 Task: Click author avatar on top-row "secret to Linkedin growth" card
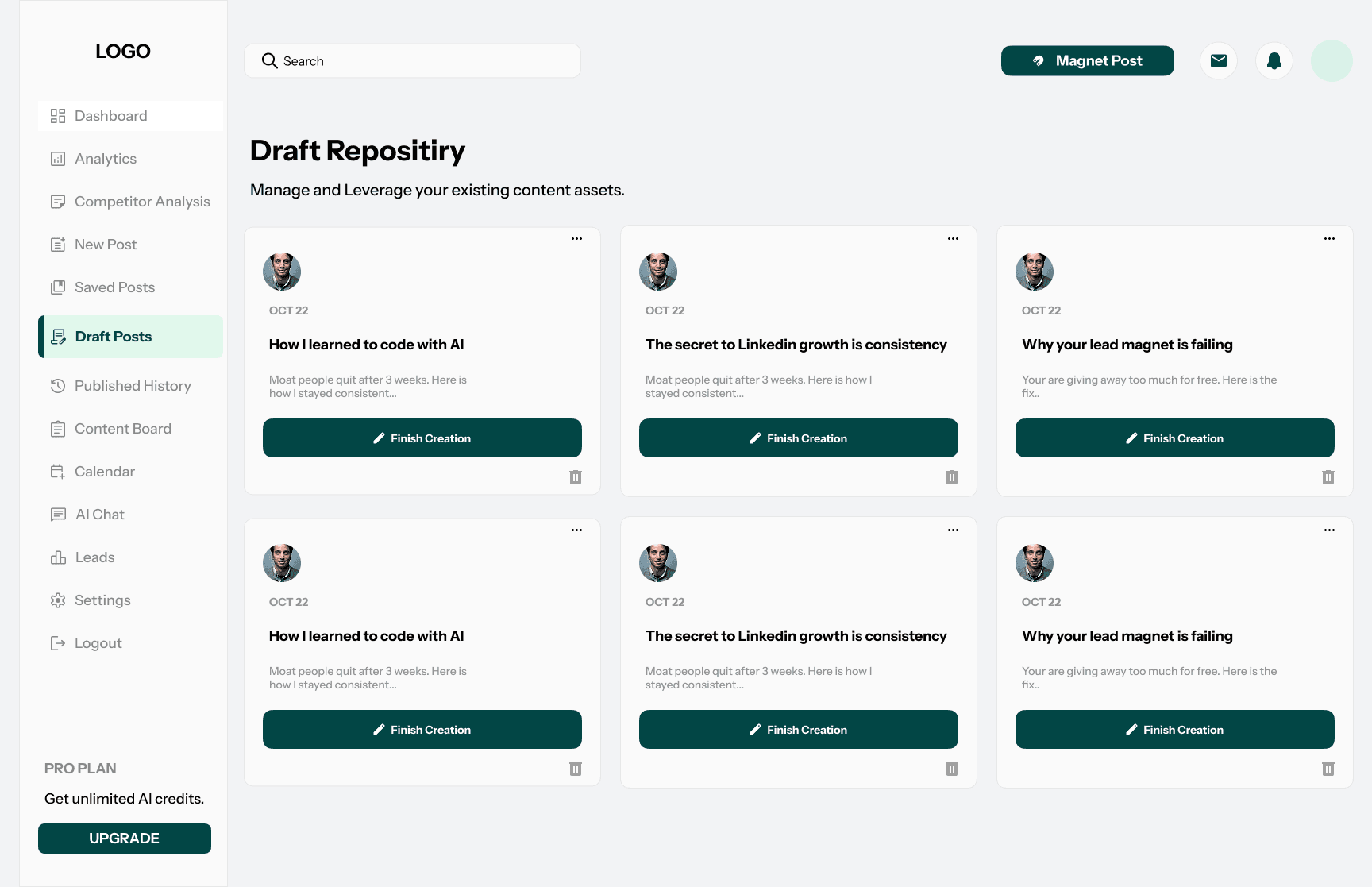pos(658,272)
